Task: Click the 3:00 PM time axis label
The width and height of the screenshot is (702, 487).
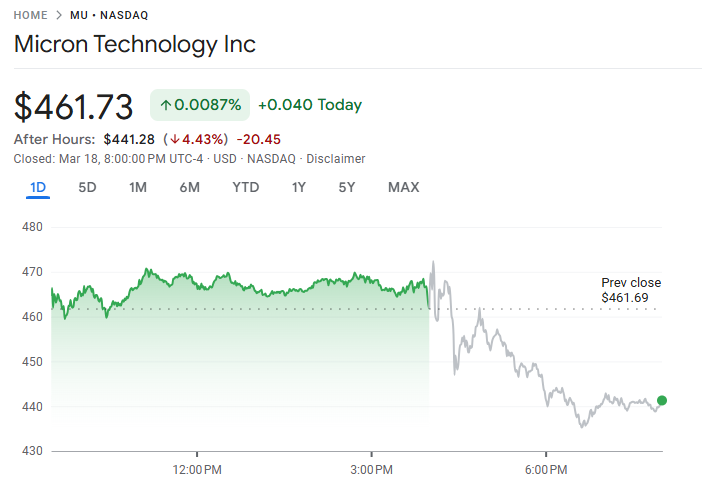Action: (373, 469)
